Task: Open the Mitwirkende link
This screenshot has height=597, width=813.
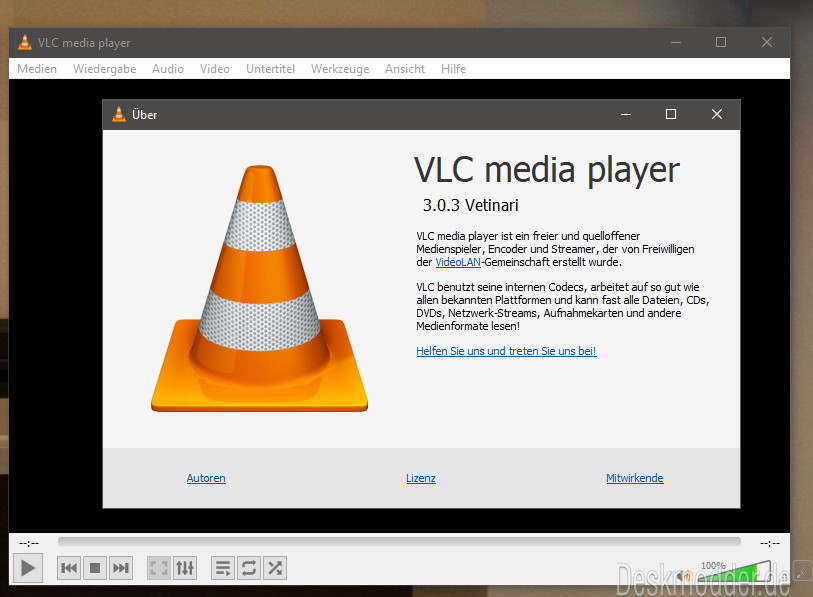Action: tap(635, 478)
